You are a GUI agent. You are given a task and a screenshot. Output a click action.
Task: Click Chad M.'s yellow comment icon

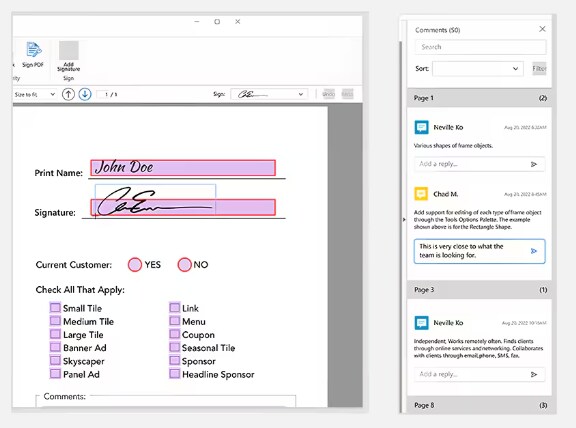click(421, 194)
